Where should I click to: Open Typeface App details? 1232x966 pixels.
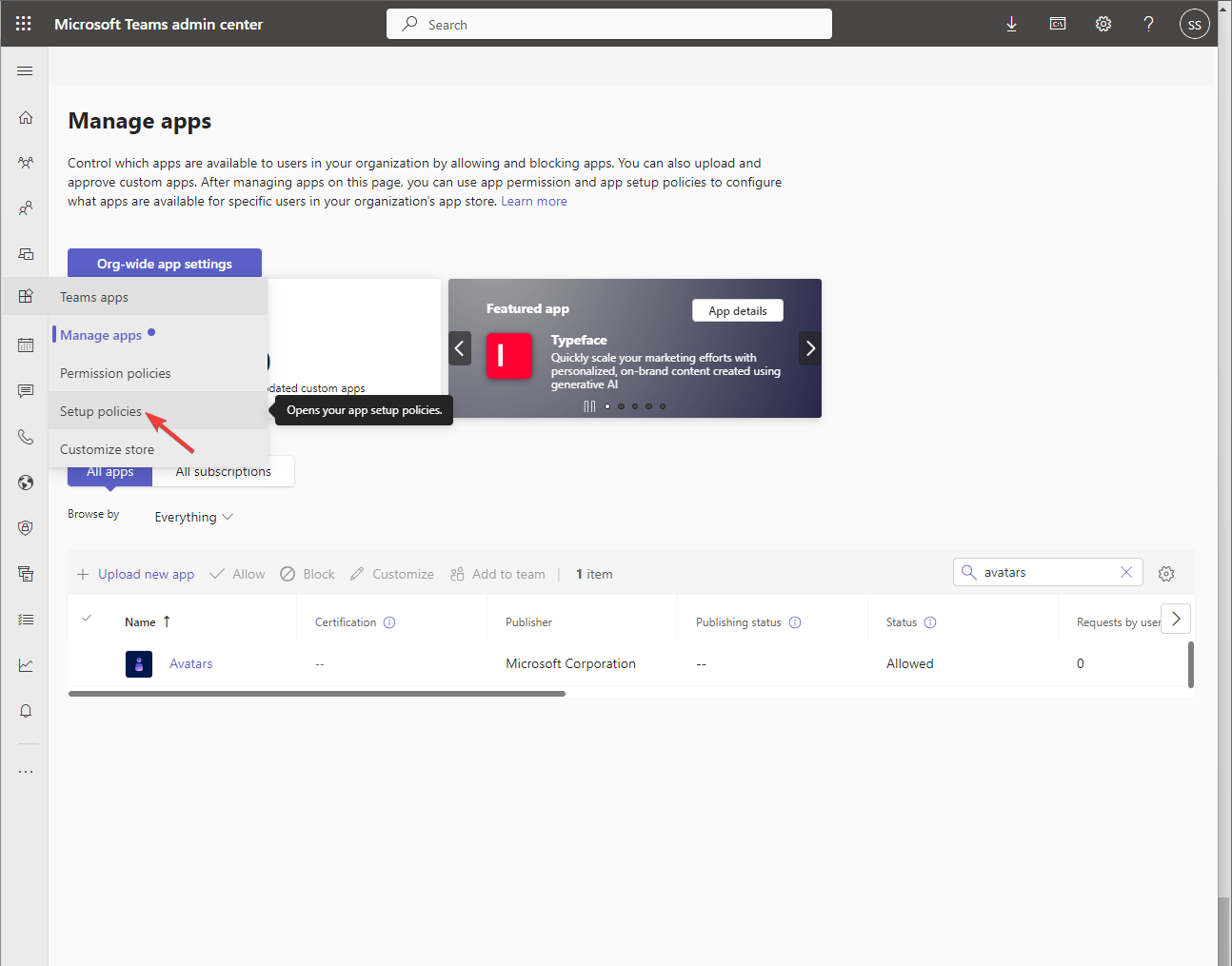(738, 310)
